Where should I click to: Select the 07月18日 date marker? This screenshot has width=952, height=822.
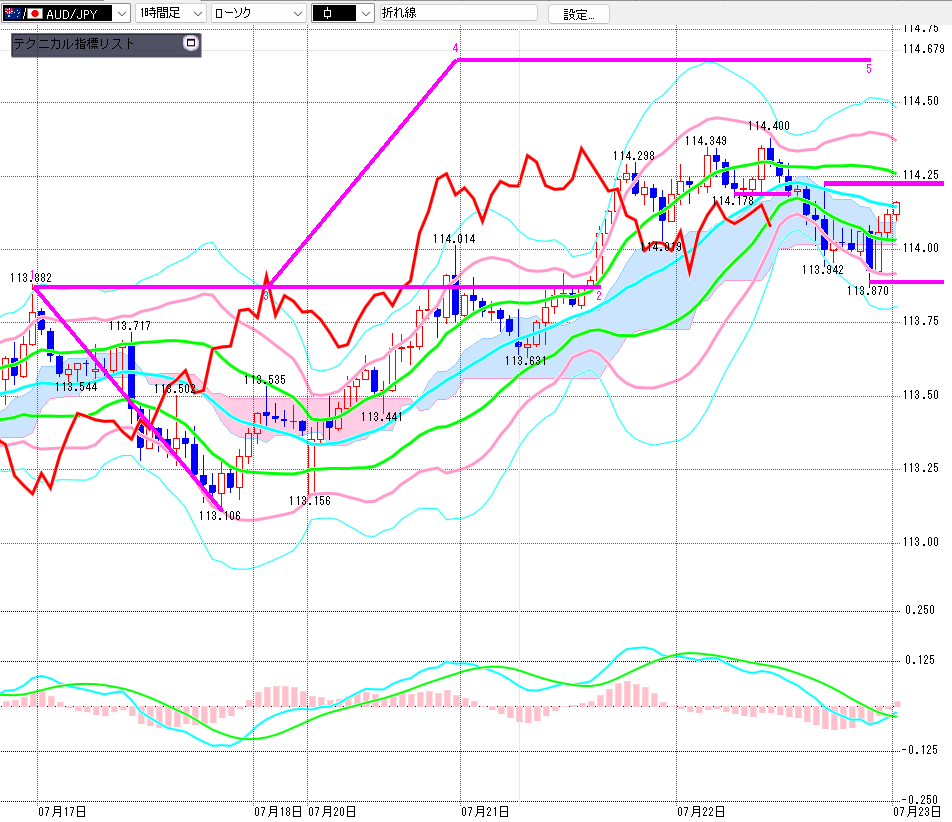click(278, 812)
